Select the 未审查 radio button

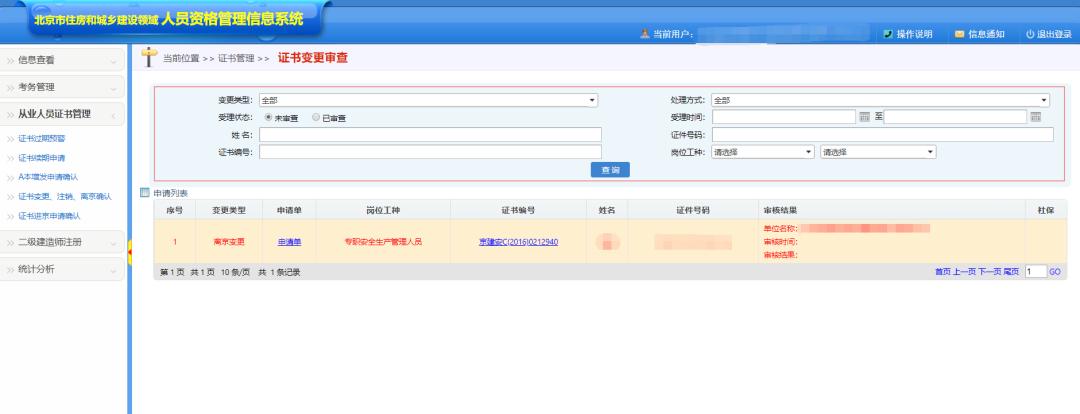pyautogui.click(x=268, y=117)
